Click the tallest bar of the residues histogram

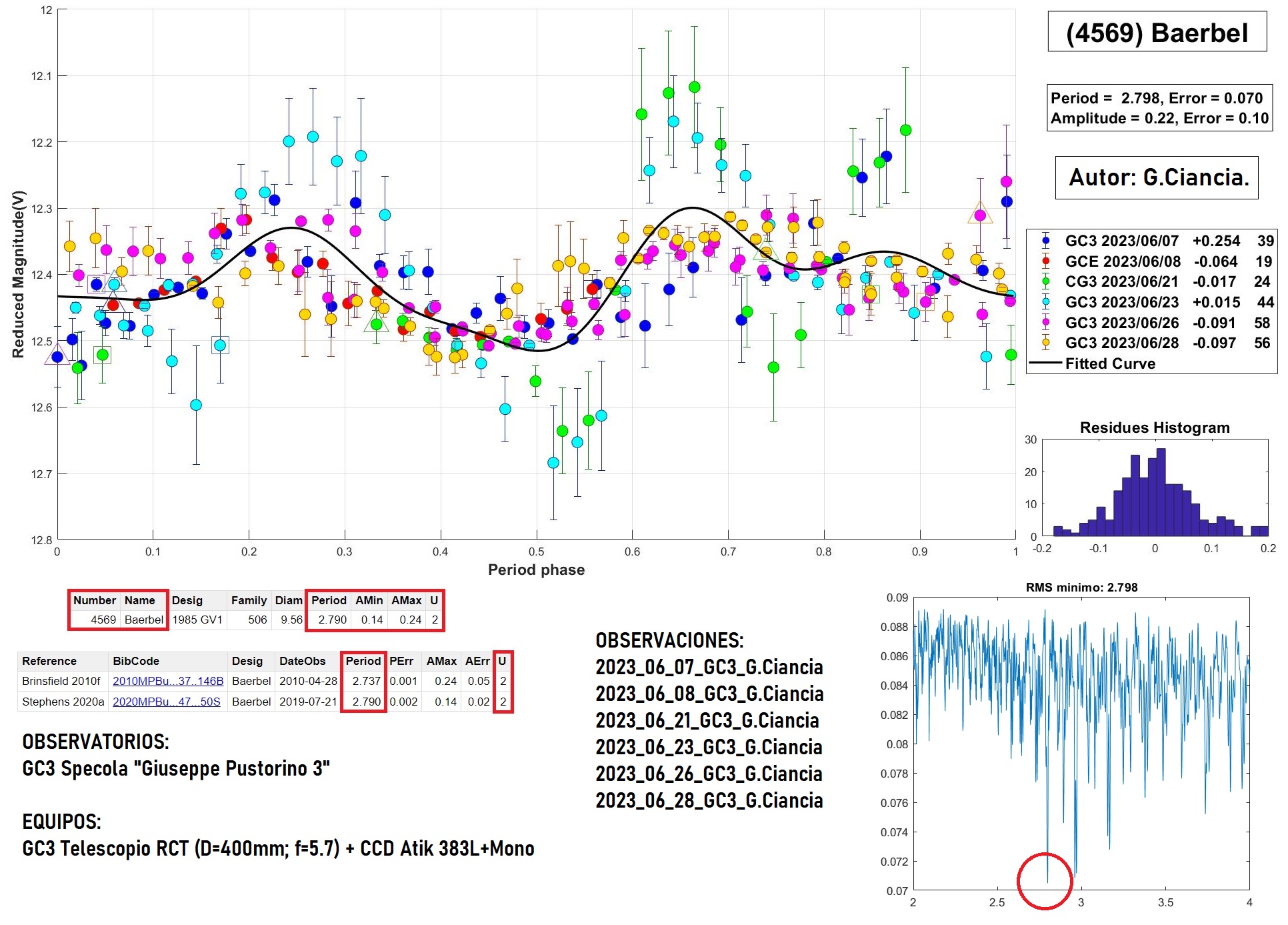(x=1161, y=492)
